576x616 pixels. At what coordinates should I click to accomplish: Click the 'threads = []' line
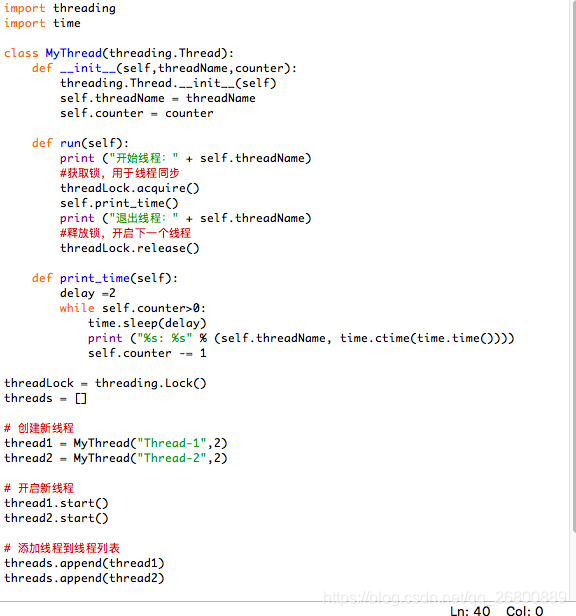click(x=45, y=398)
